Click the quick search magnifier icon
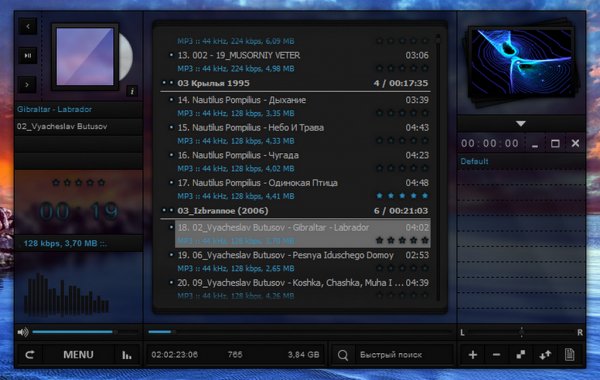Viewport: 600px width, 380px height. [x=343, y=355]
